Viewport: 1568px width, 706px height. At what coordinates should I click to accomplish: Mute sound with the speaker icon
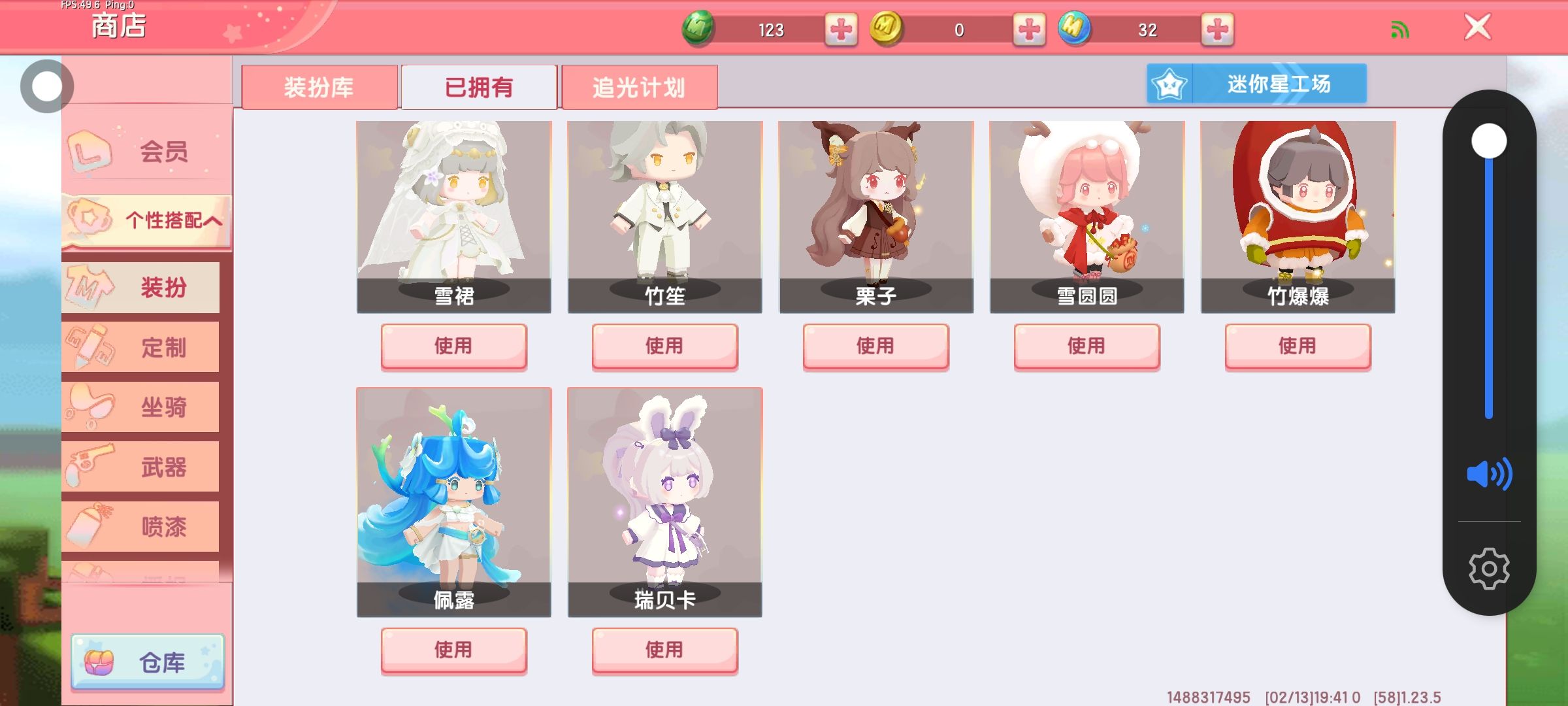[1489, 474]
